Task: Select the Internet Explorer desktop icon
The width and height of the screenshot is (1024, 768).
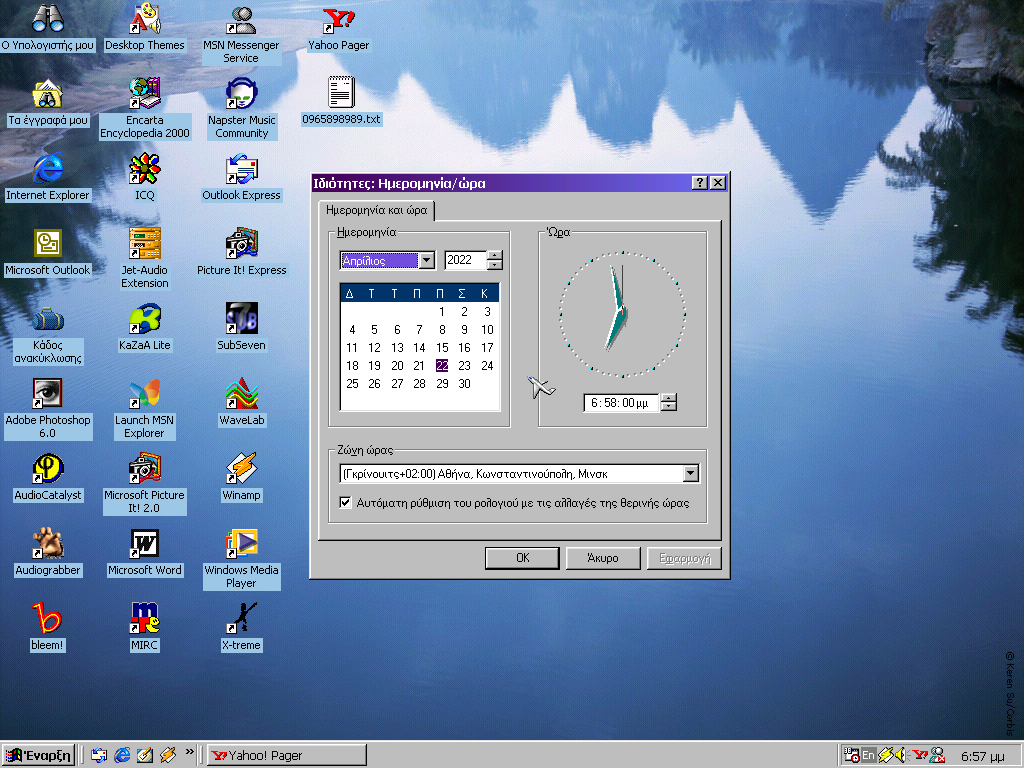Action: (x=48, y=168)
